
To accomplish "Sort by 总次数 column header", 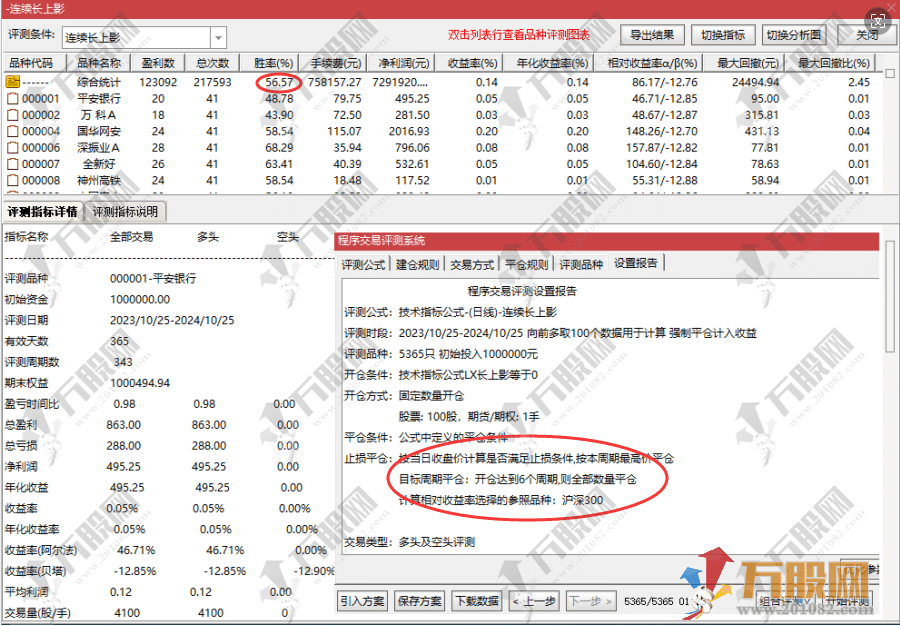I will (x=212, y=63).
